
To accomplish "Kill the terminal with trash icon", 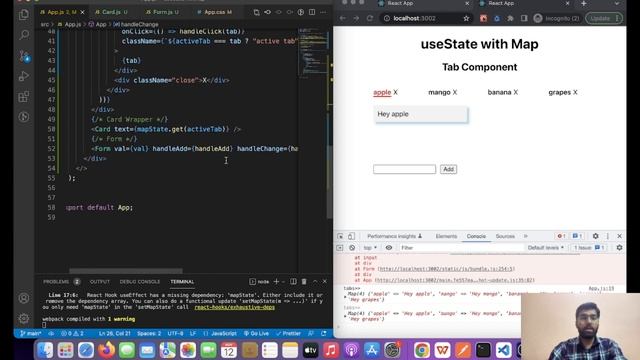I will click(x=304, y=282).
